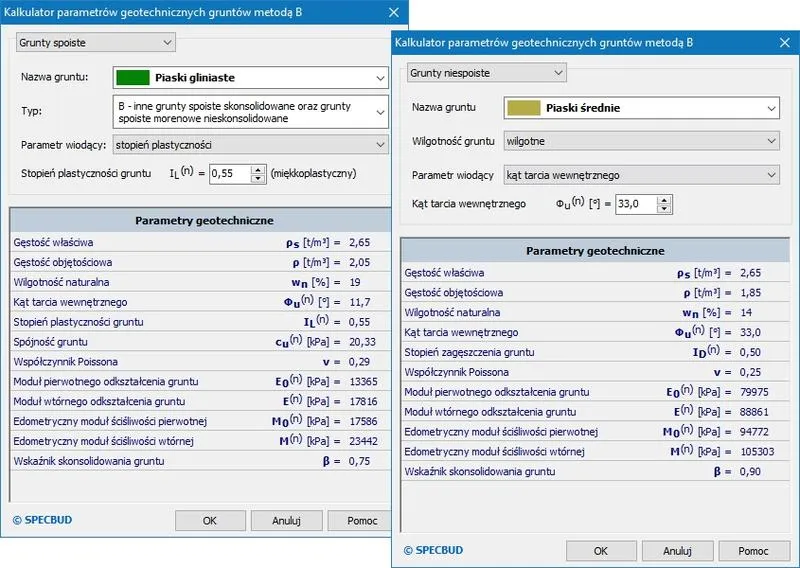Open the Typ dropdown for consolidated soils

click(x=250, y=111)
